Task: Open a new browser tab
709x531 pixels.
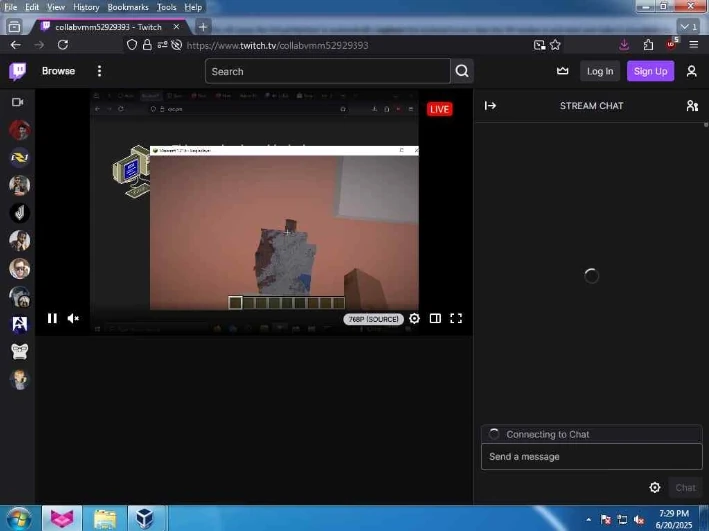Action: (x=203, y=27)
